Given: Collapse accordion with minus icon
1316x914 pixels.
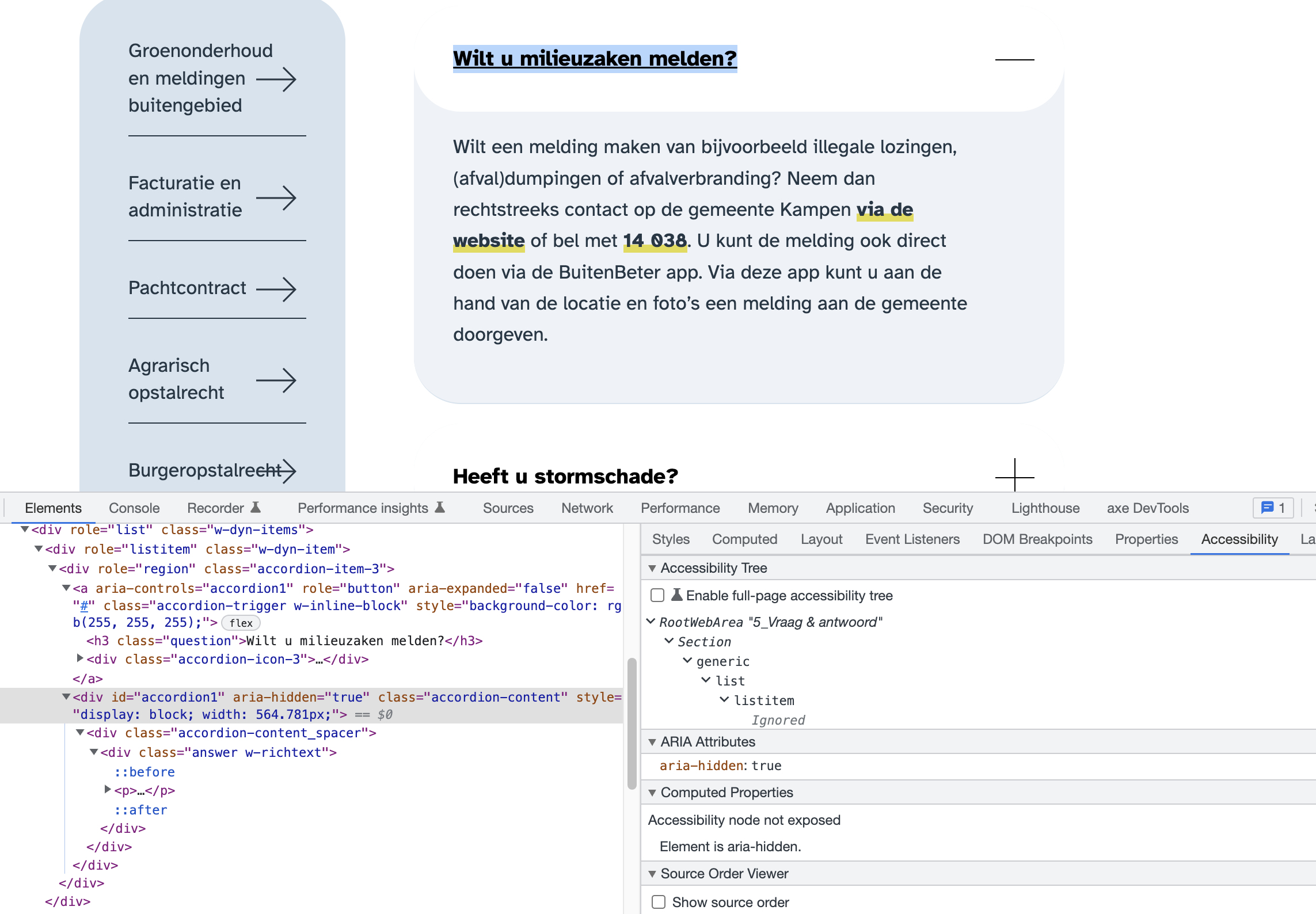Looking at the screenshot, I should click(x=1014, y=59).
